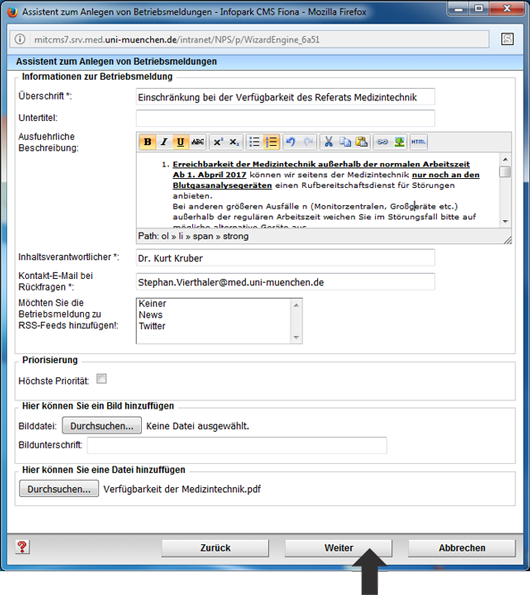
Task: Insert bulleted list via toolbar icon
Action: [254, 142]
